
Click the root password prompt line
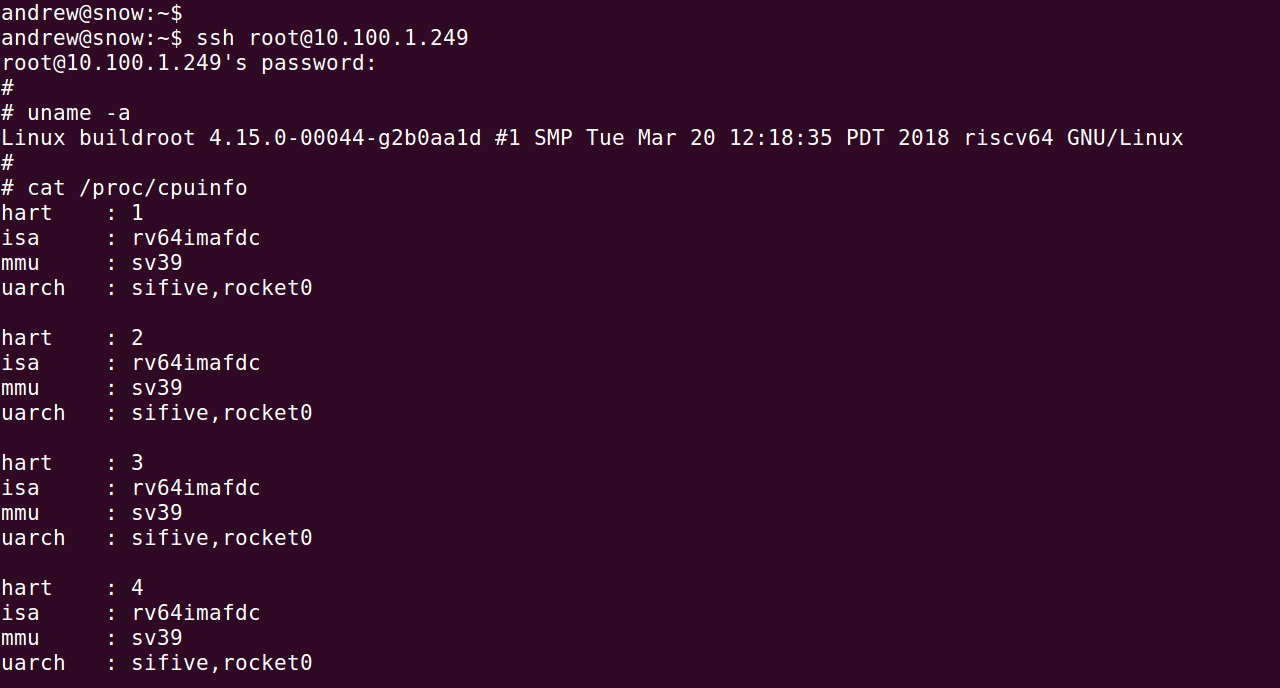[x=189, y=63]
